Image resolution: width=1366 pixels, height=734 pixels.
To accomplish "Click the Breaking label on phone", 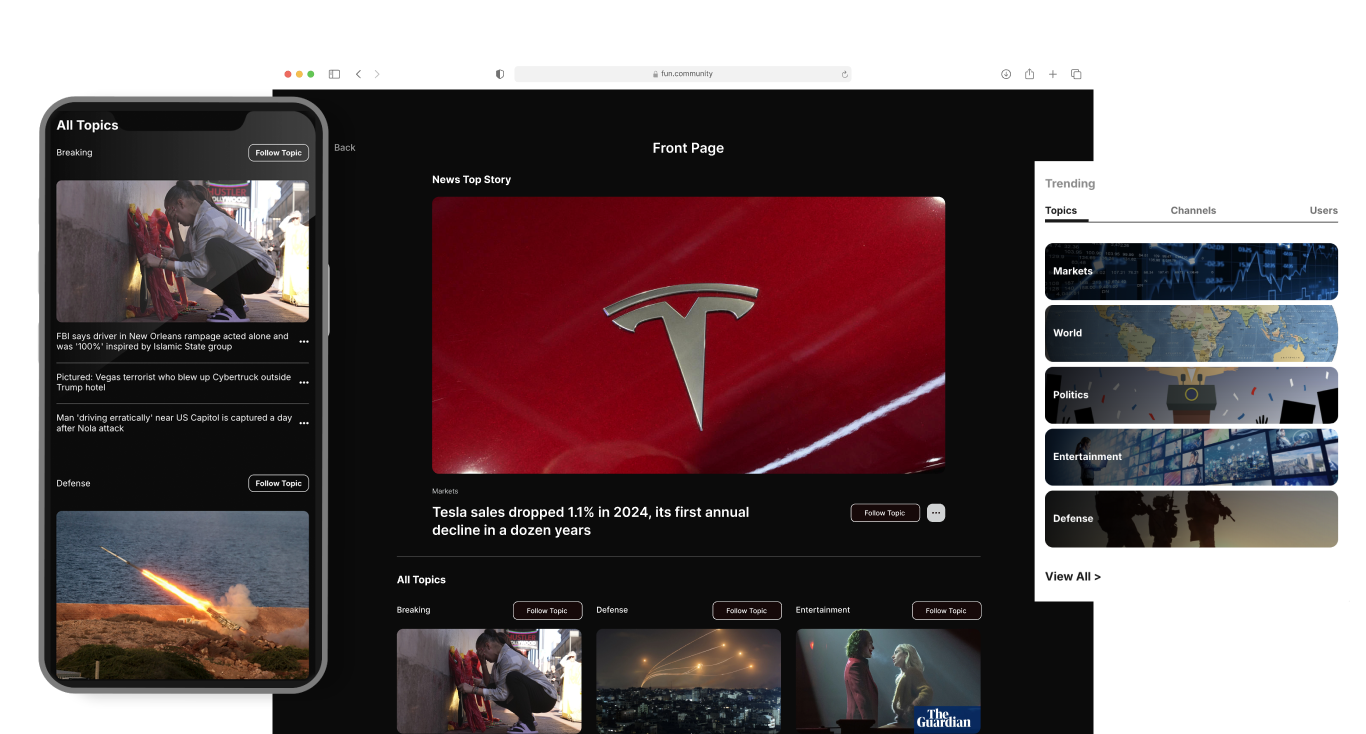I will [74, 153].
